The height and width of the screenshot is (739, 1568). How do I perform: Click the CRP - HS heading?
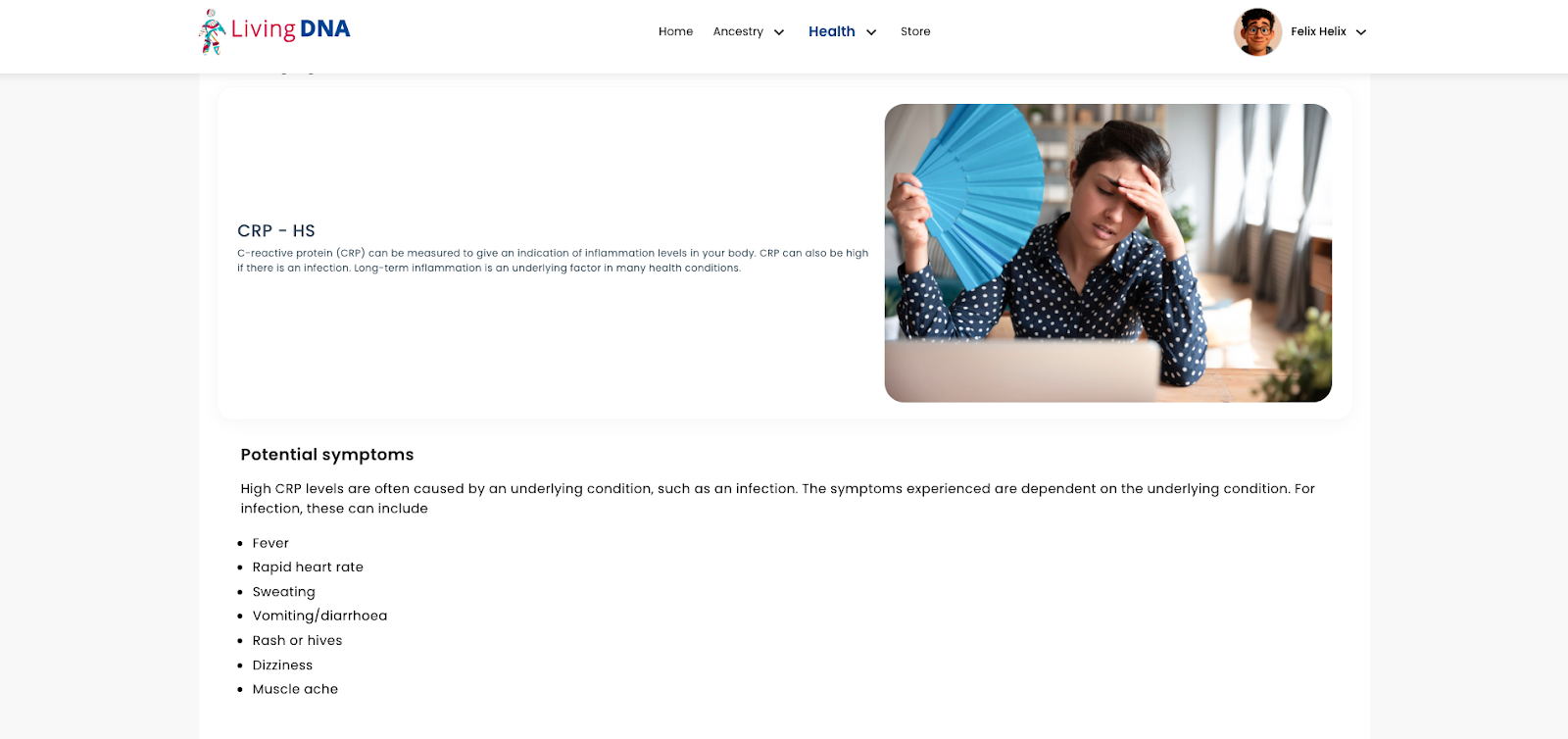click(276, 230)
